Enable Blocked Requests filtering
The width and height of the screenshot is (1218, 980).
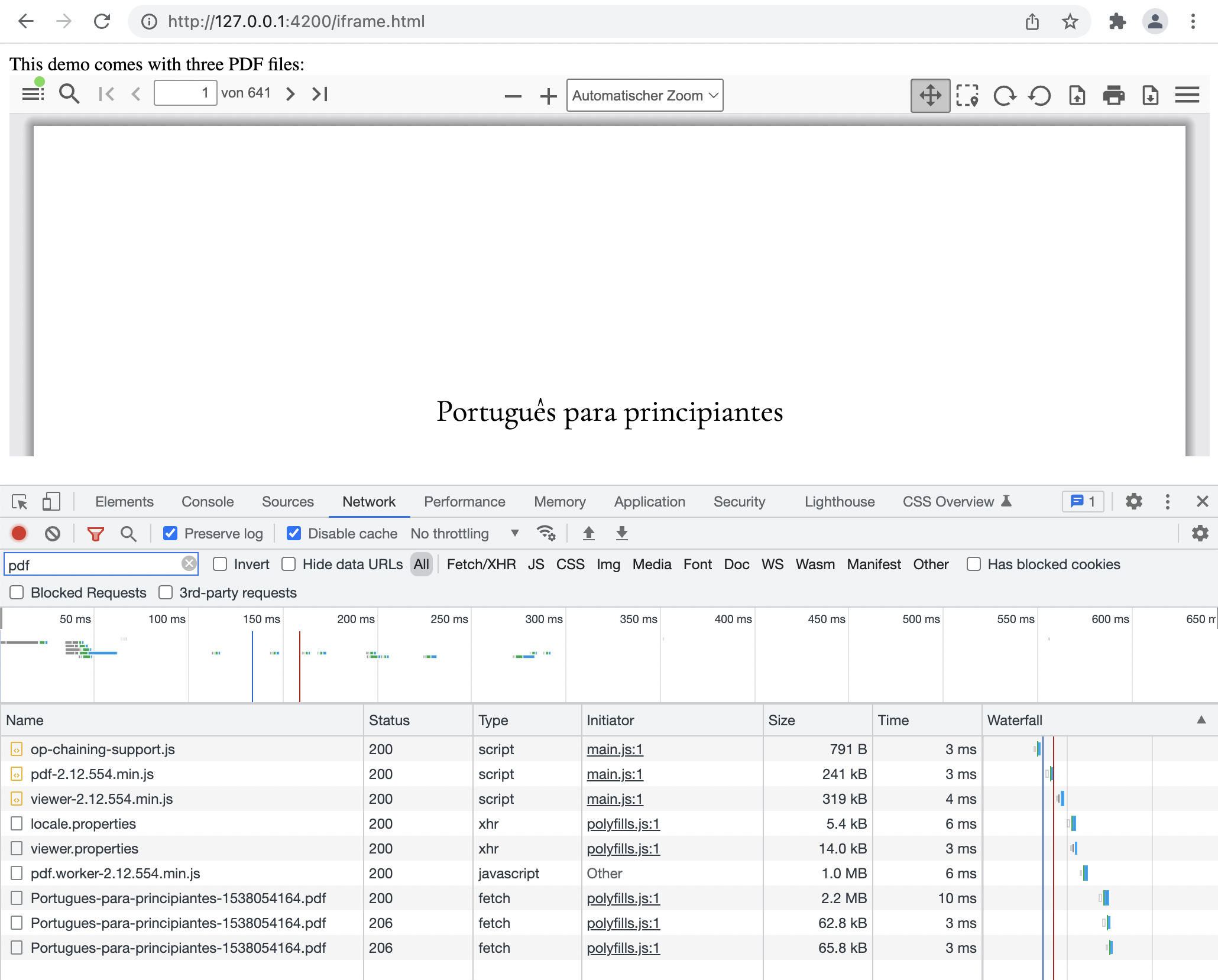16,592
